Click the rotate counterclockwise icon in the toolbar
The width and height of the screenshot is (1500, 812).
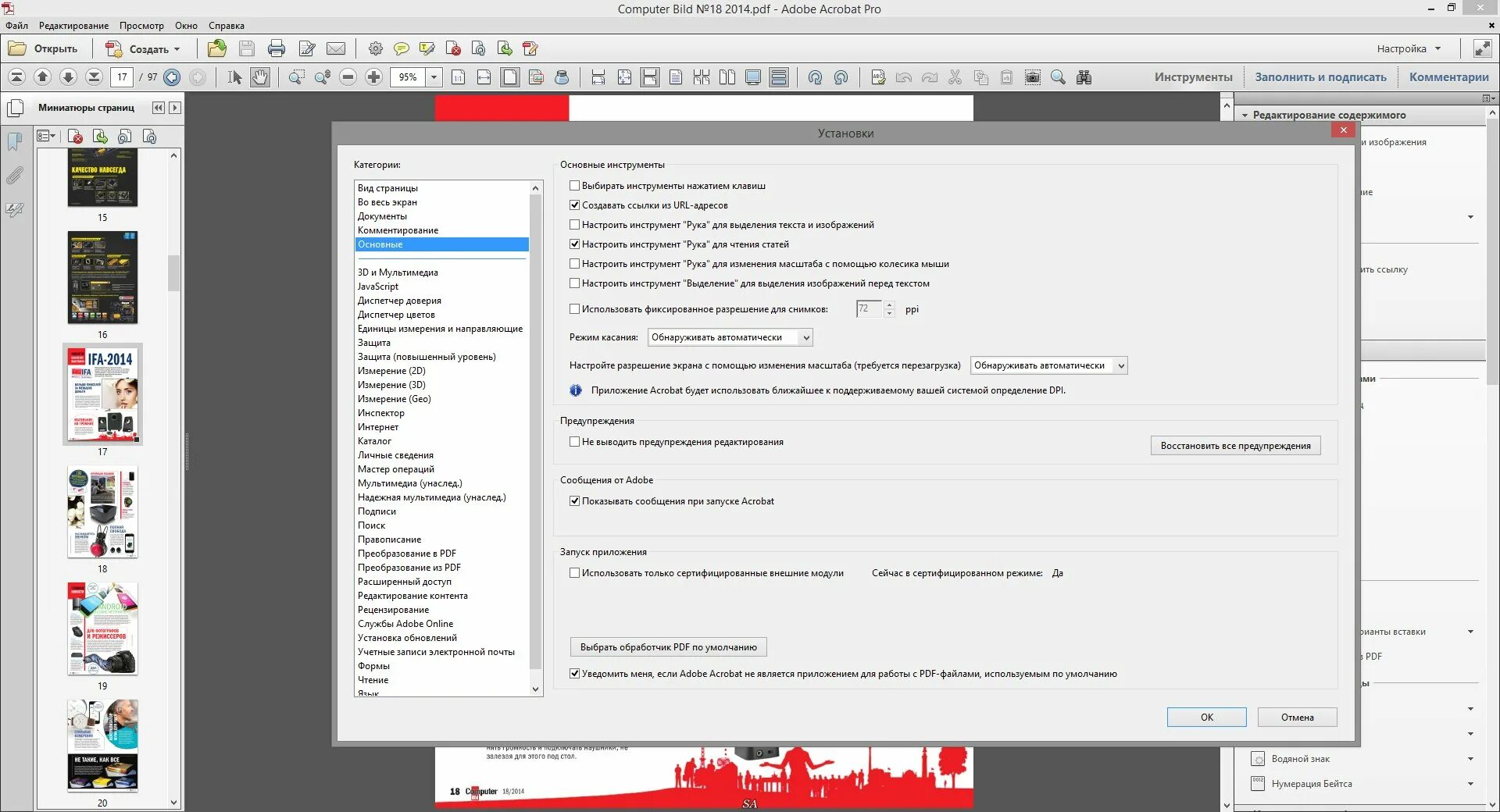(841, 77)
